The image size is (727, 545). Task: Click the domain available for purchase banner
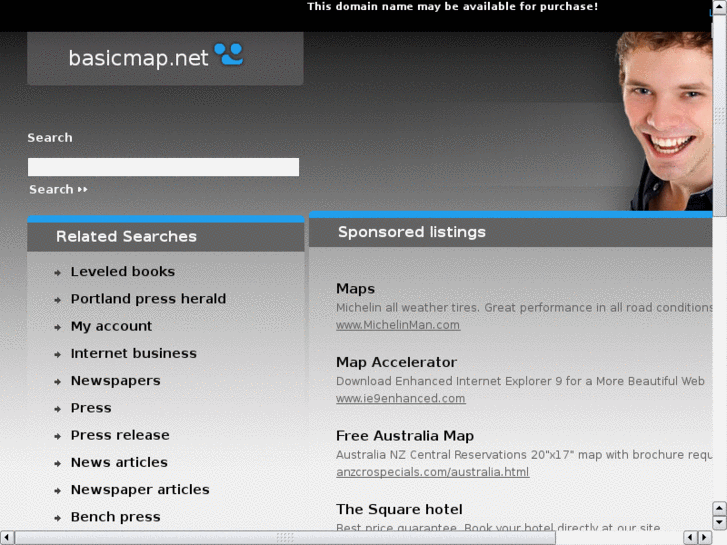tap(453, 6)
